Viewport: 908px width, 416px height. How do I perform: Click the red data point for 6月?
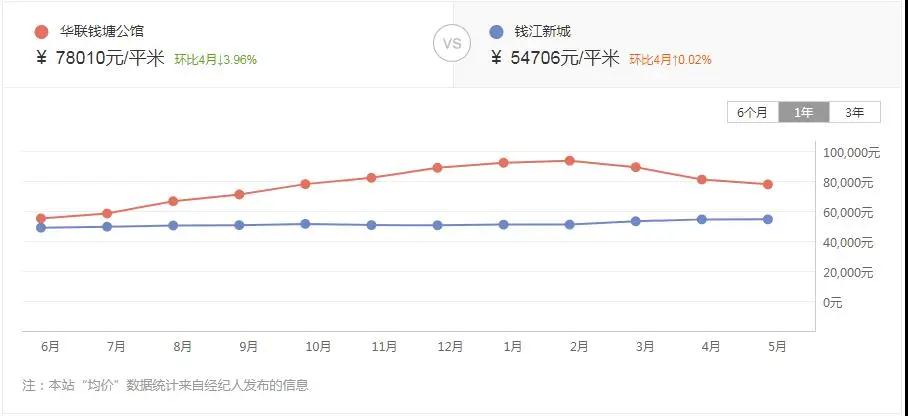pyautogui.click(x=41, y=218)
